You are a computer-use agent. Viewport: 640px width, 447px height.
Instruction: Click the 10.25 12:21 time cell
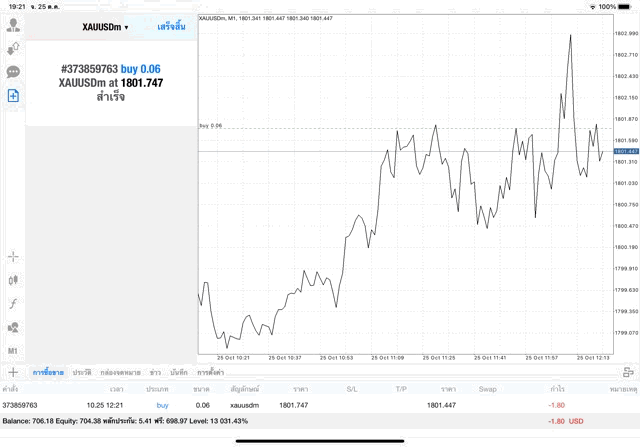coord(105,405)
